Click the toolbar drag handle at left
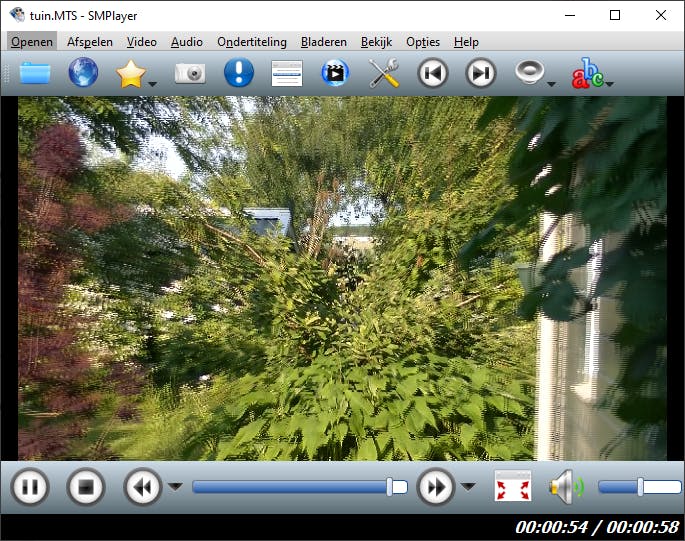The width and height of the screenshot is (685, 541). 6,73
